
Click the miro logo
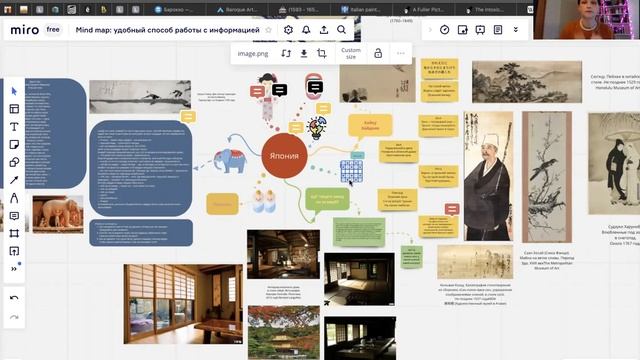[x=24, y=30]
